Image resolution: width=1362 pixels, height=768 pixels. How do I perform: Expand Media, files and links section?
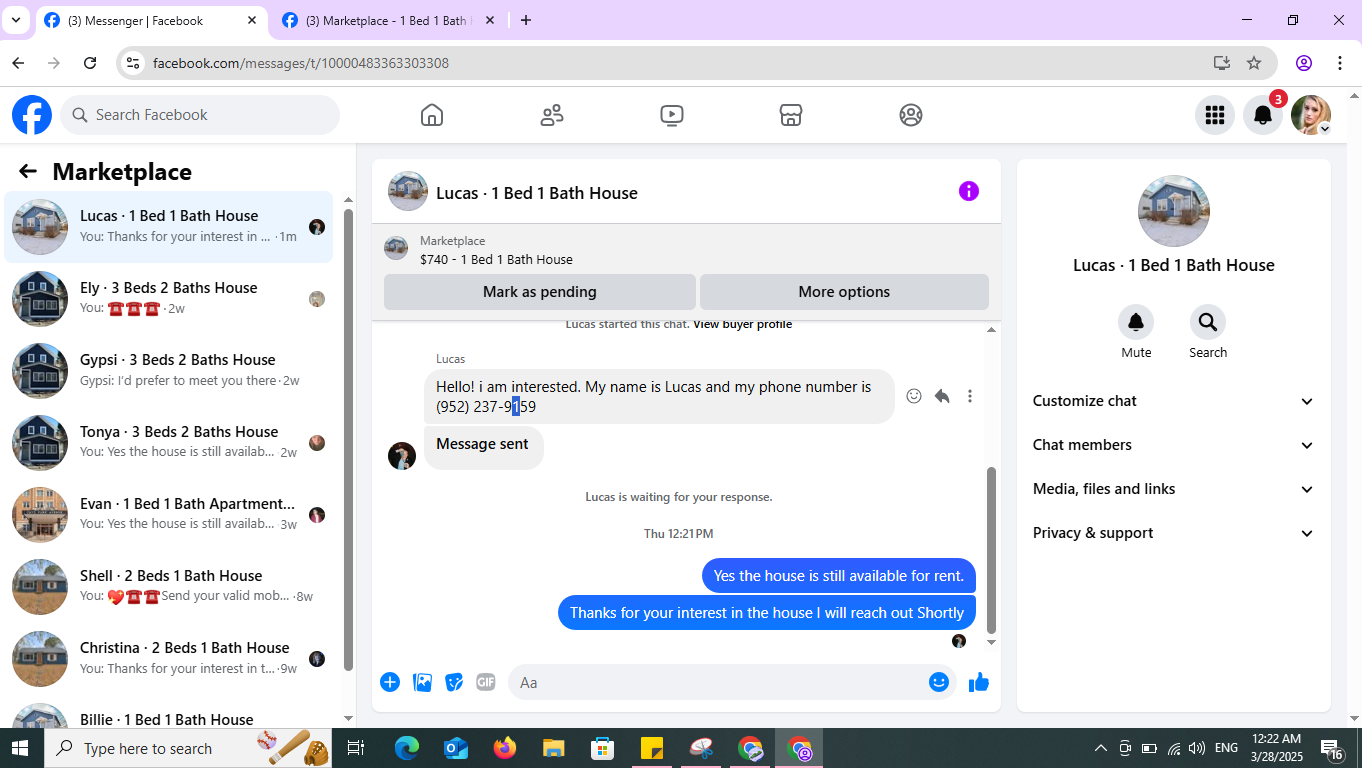click(x=1174, y=489)
